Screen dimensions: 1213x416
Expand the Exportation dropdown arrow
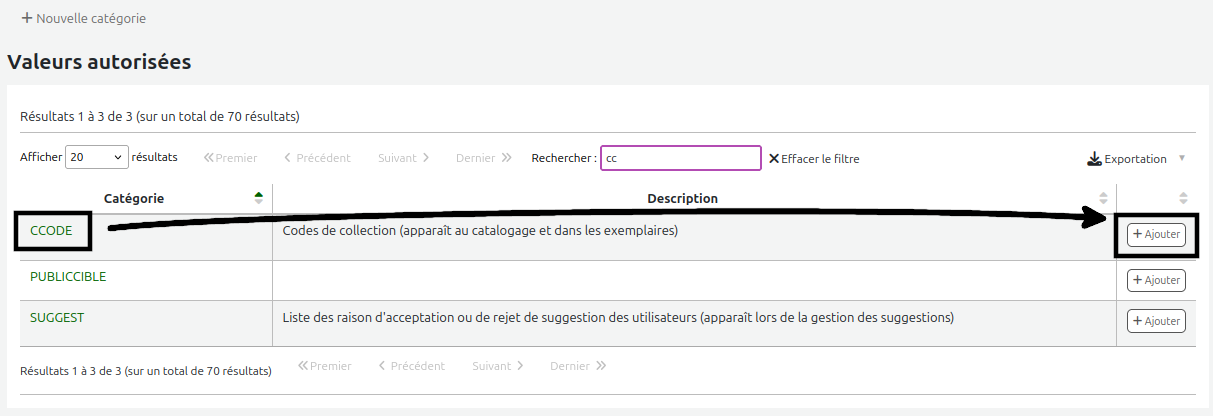point(1182,158)
